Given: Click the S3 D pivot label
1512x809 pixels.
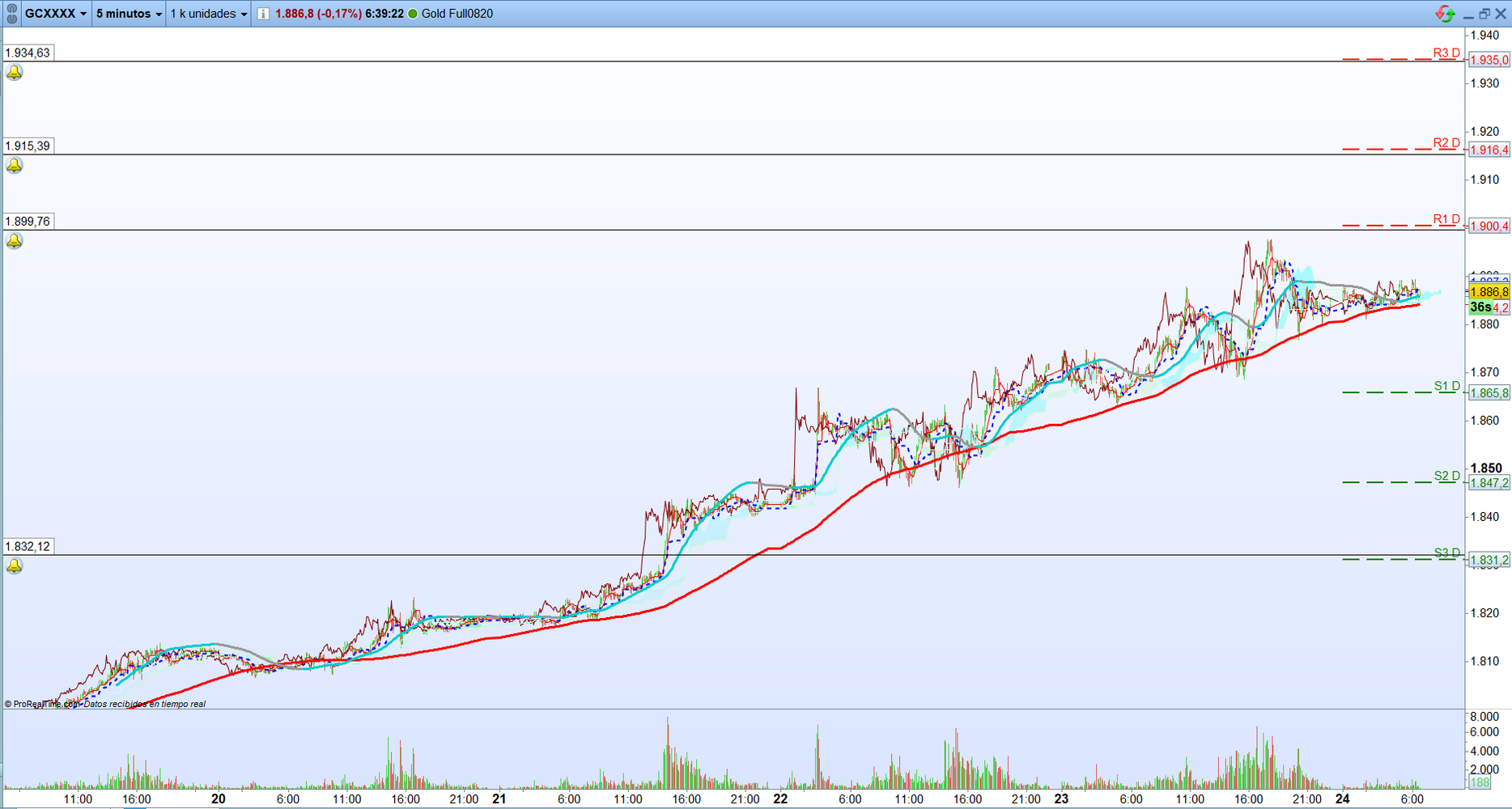Looking at the screenshot, I should (x=1447, y=553).
